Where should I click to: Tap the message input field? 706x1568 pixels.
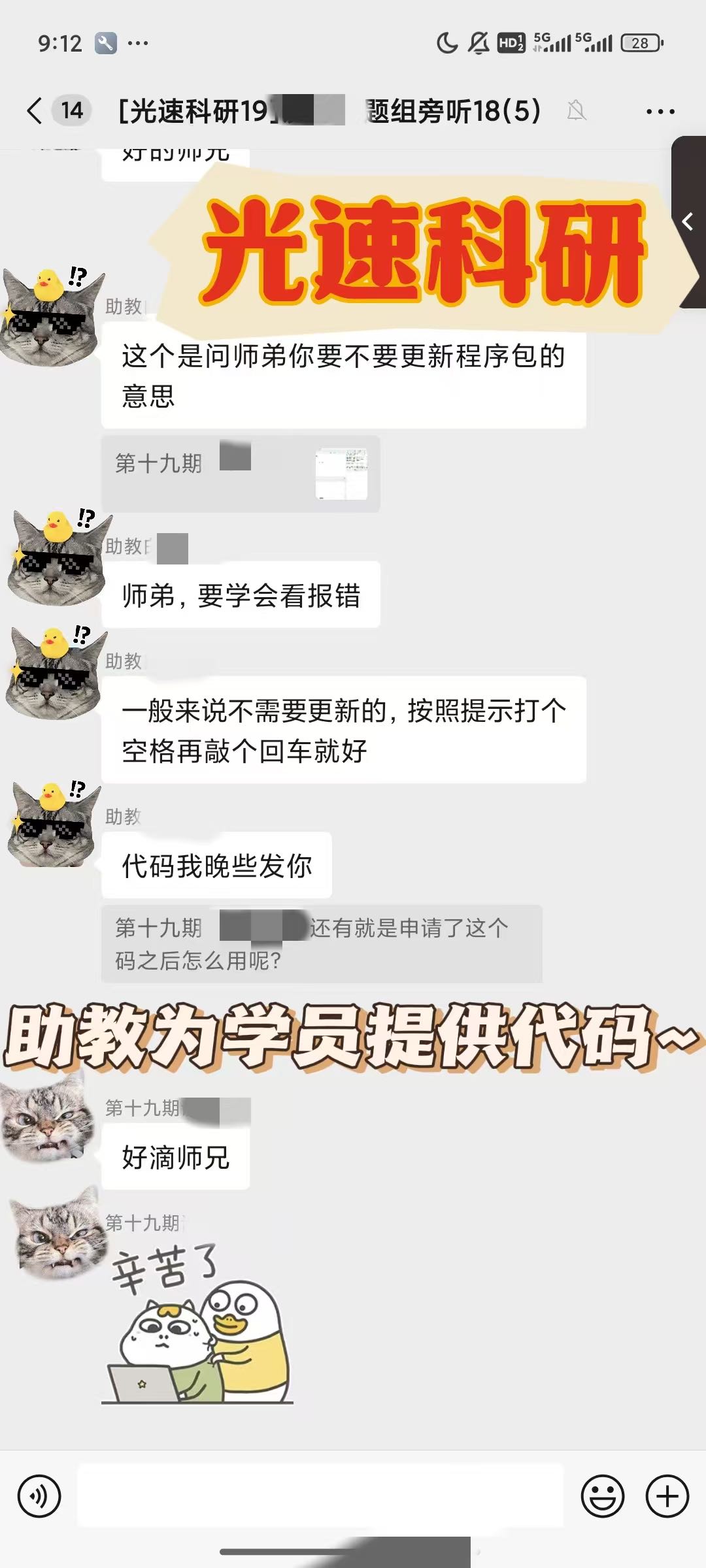(320, 1495)
